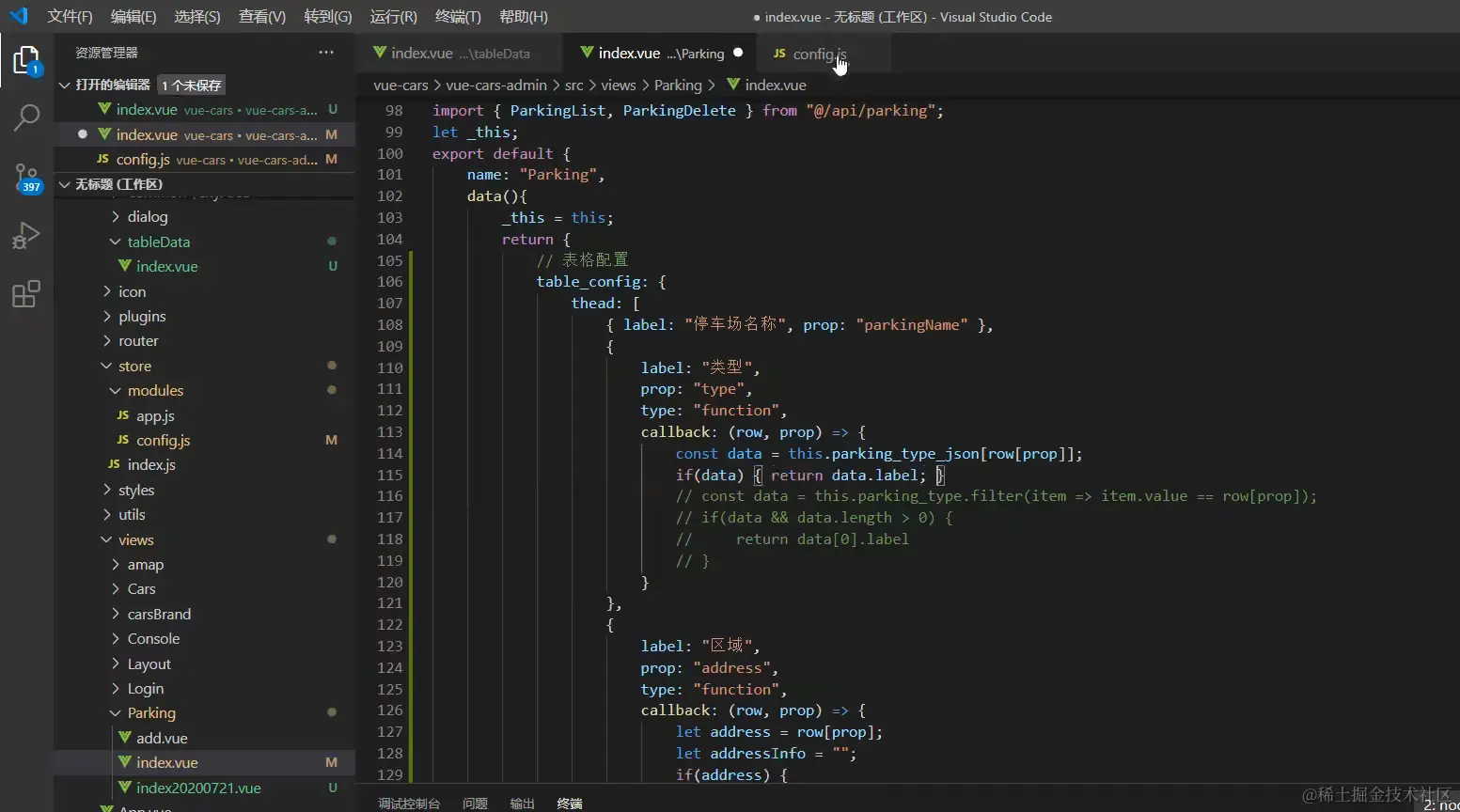The height and width of the screenshot is (812, 1460).
Task: Switch to 终端 panel tab
Action: pyautogui.click(x=570, y=804)
